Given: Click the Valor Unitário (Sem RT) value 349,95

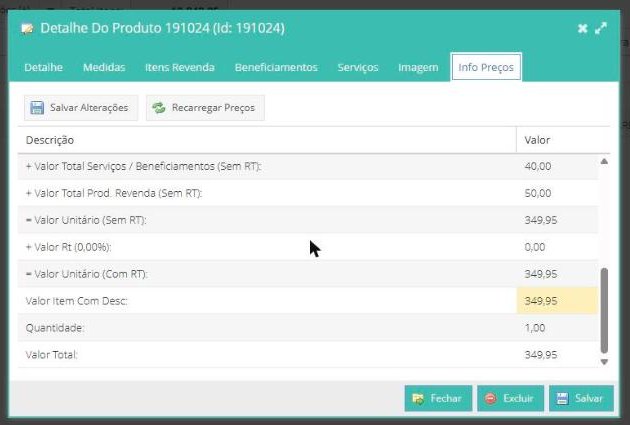Looking at the screenshot, I should click(541, 220).
